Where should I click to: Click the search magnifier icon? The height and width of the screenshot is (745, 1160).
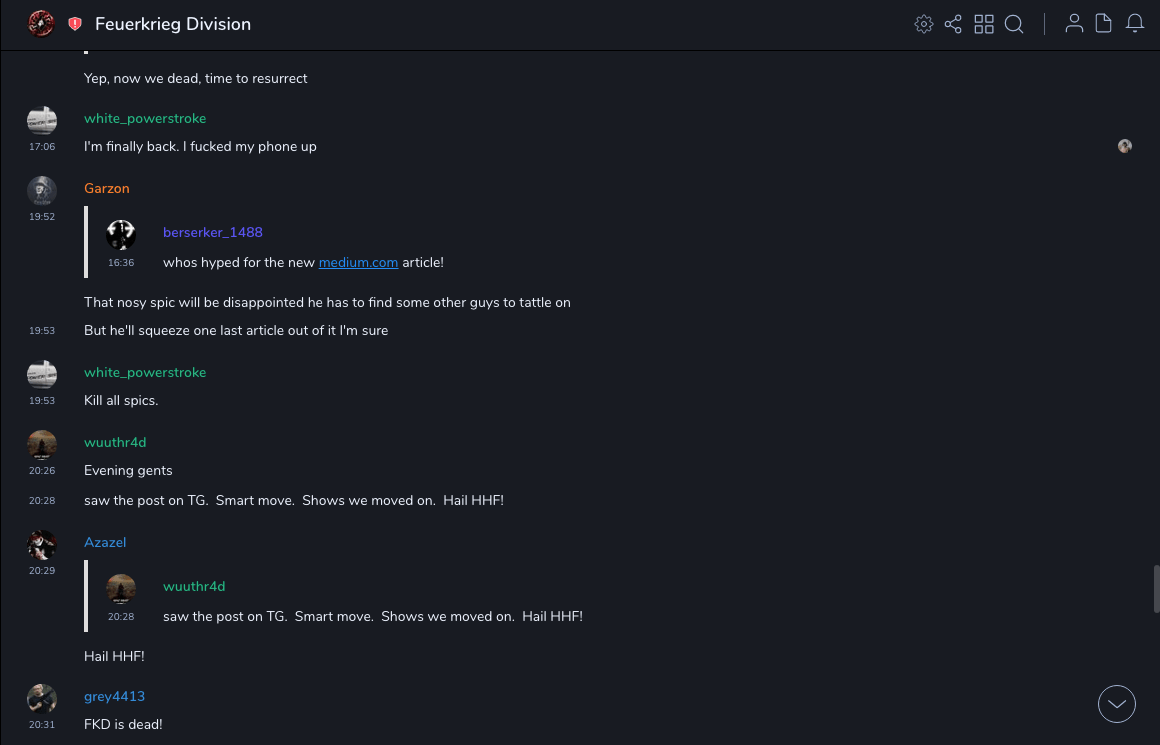tap(1014, 24)
